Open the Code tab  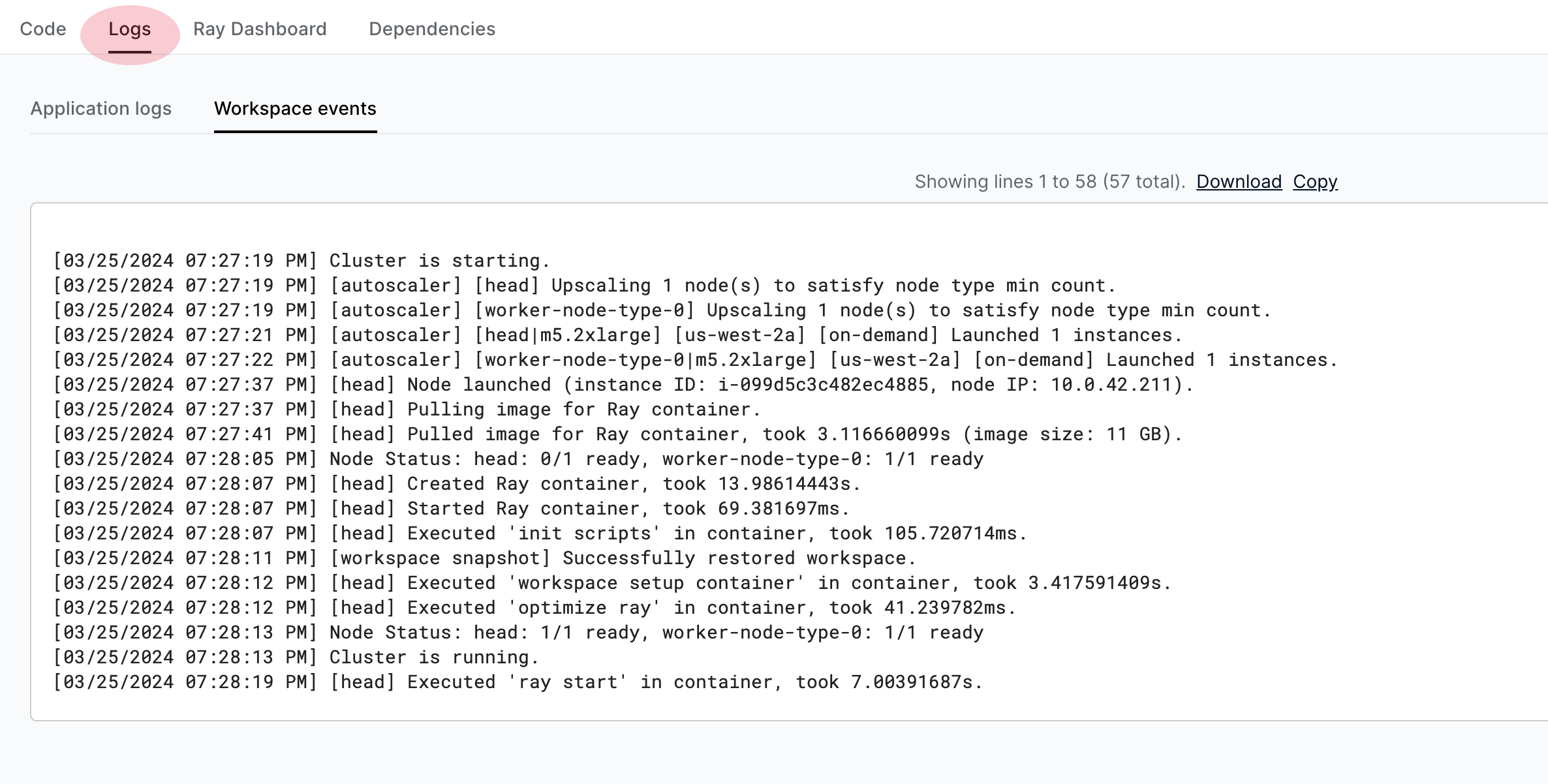43,29
